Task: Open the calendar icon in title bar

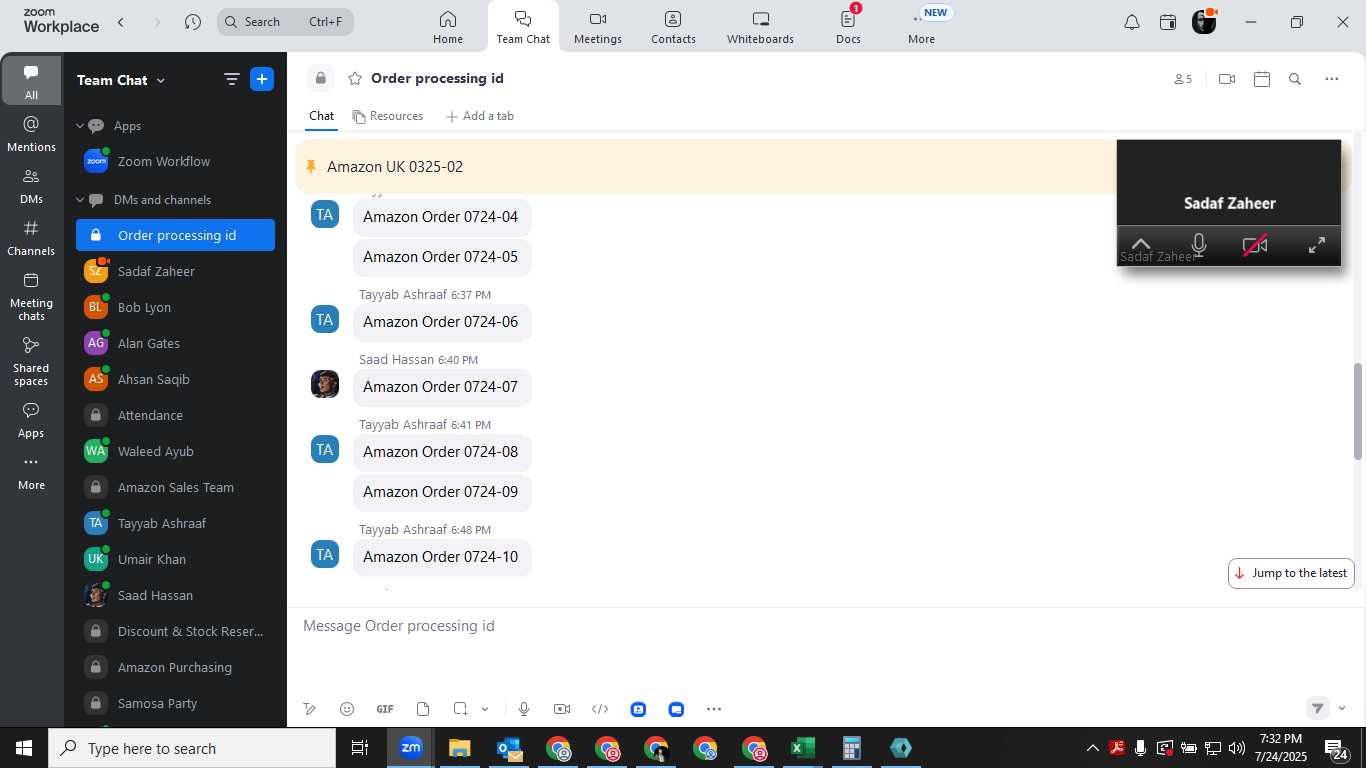Action: pos(1168,22)
